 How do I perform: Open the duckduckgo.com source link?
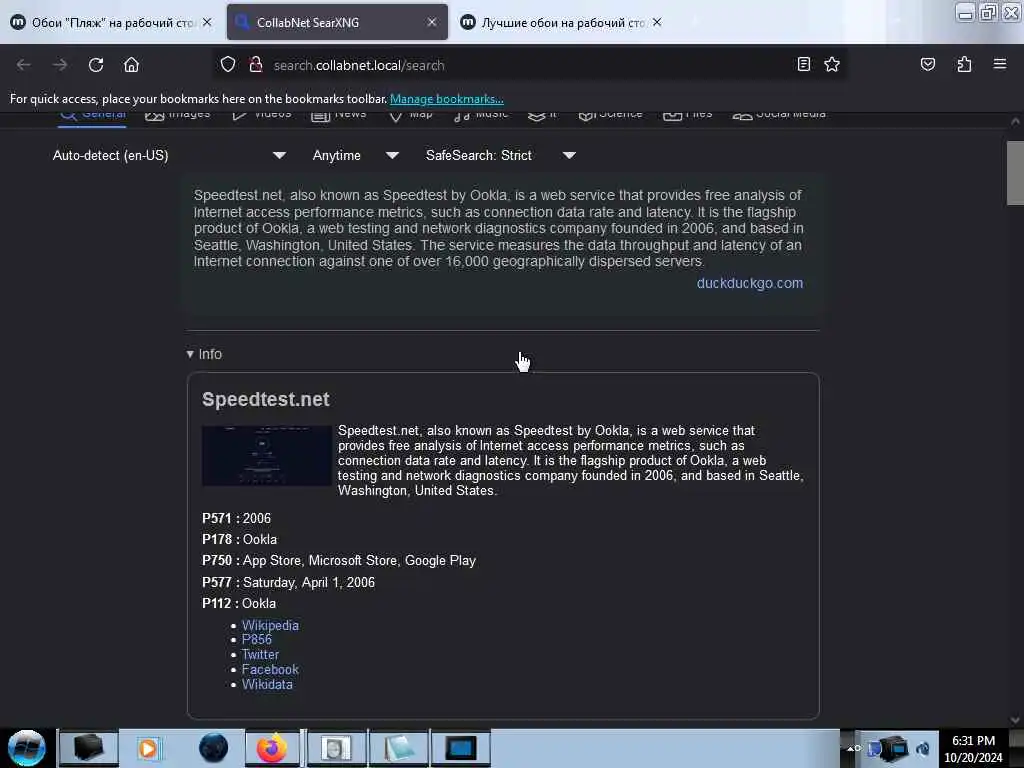(750, 283)
